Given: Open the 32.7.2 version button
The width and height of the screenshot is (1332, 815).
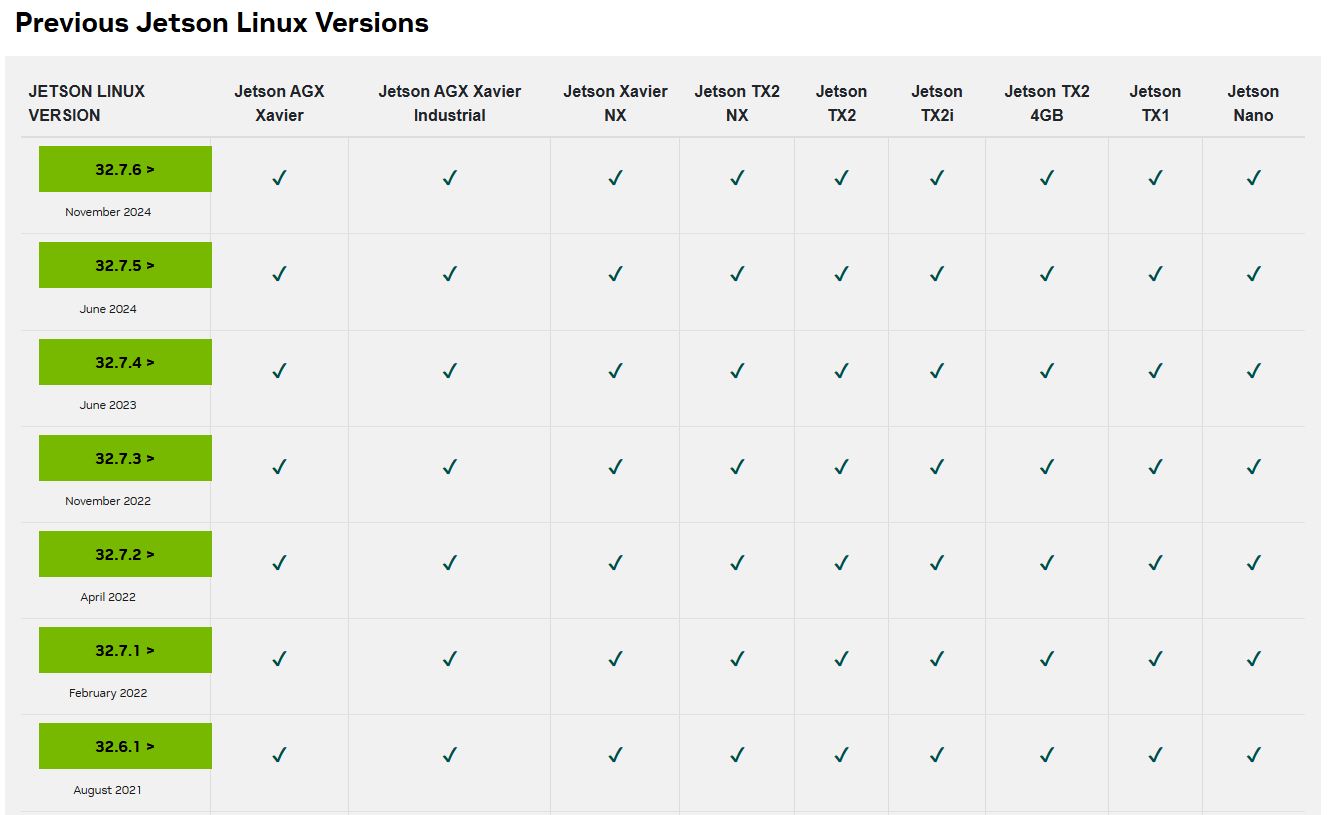Looking at the screenshot, I should [125, 554].
